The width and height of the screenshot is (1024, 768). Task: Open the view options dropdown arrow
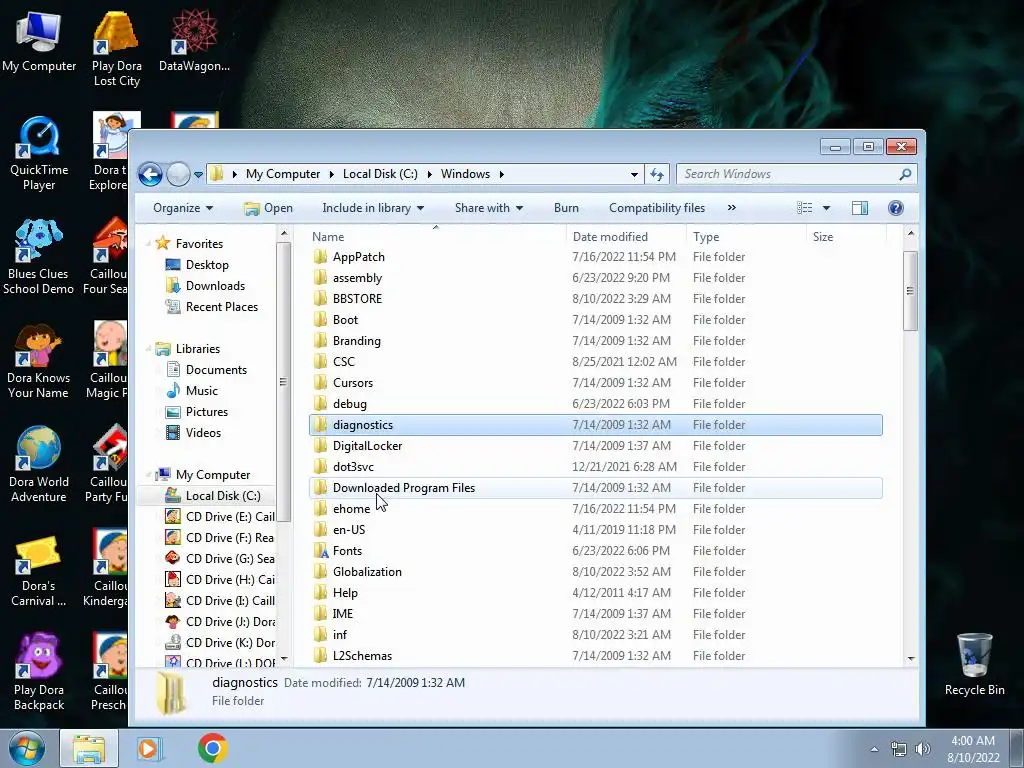(x=826, y=208)
